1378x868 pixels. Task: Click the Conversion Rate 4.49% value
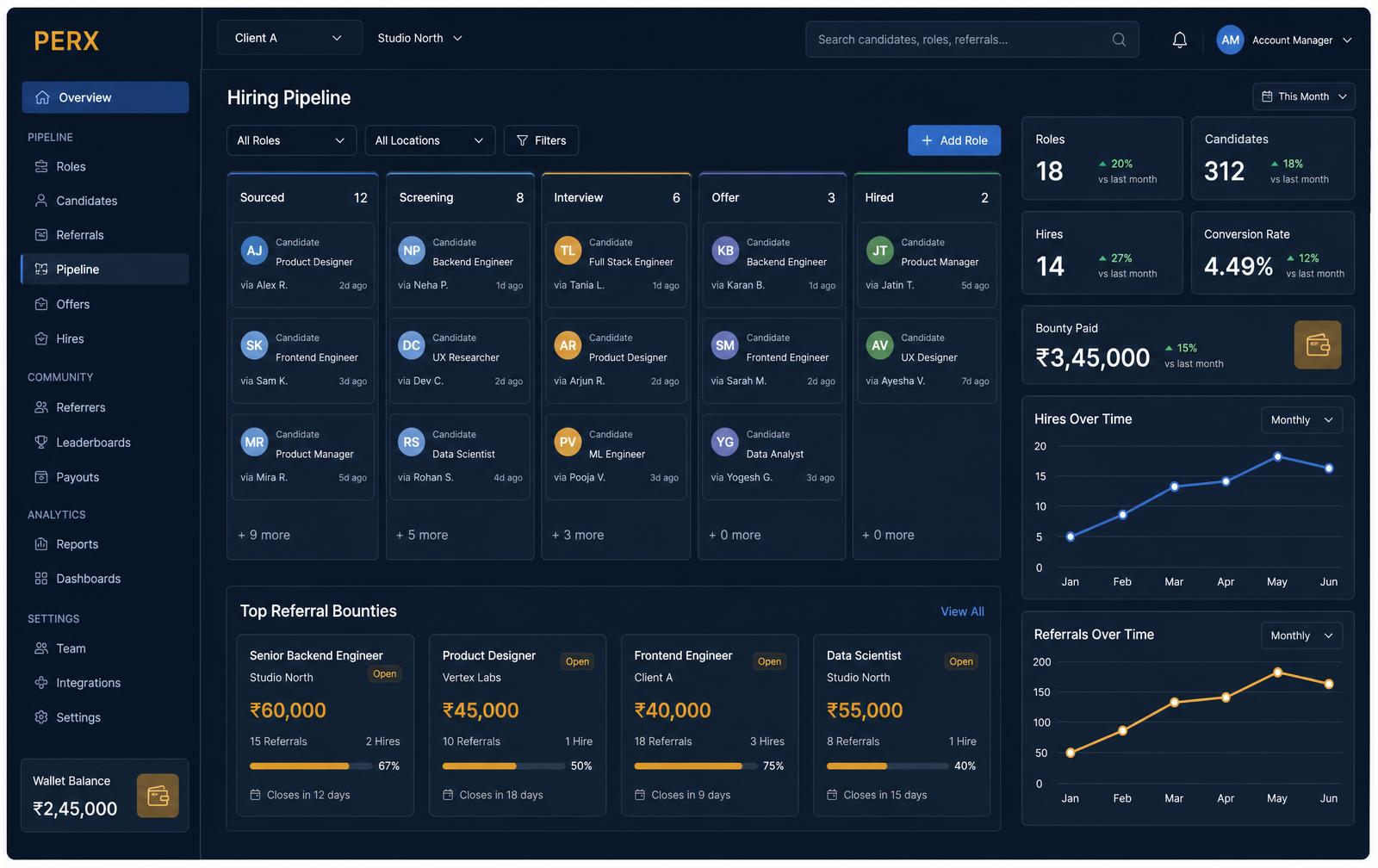(x=1238, y=266)
